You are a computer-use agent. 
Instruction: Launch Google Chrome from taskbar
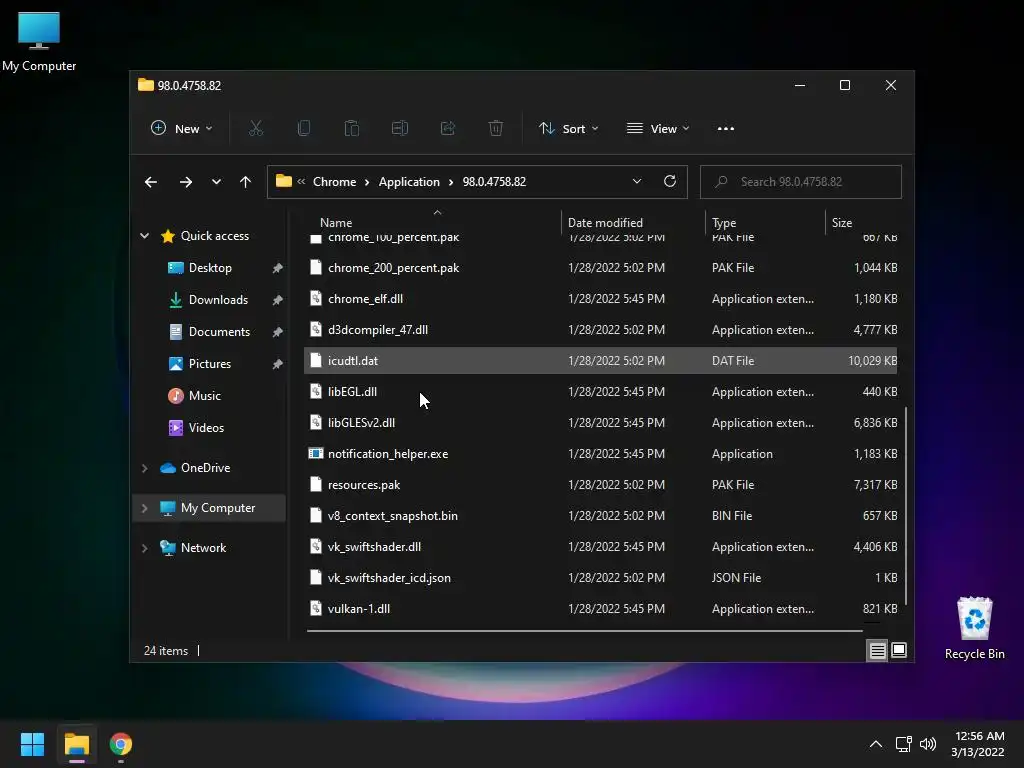[x=121, y=744]
